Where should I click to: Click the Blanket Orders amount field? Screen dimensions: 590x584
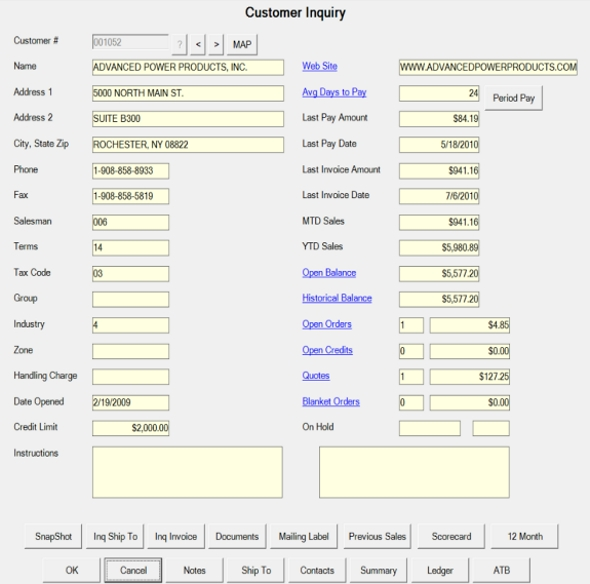[x=470, y=403]
